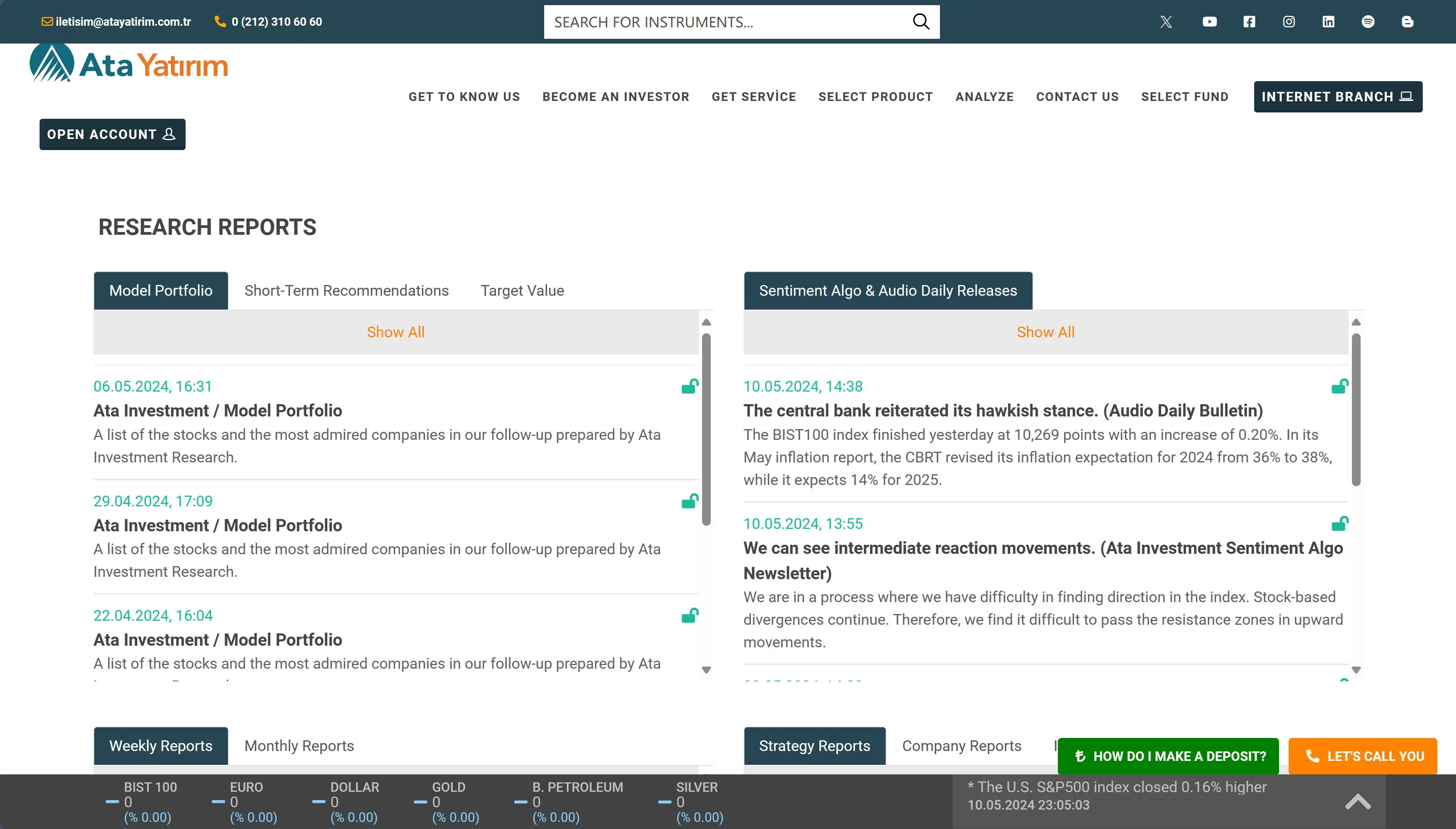Select the Monthly Reports tab
The height and width of the screenshot is (829, 1456).
coord(300,746)
